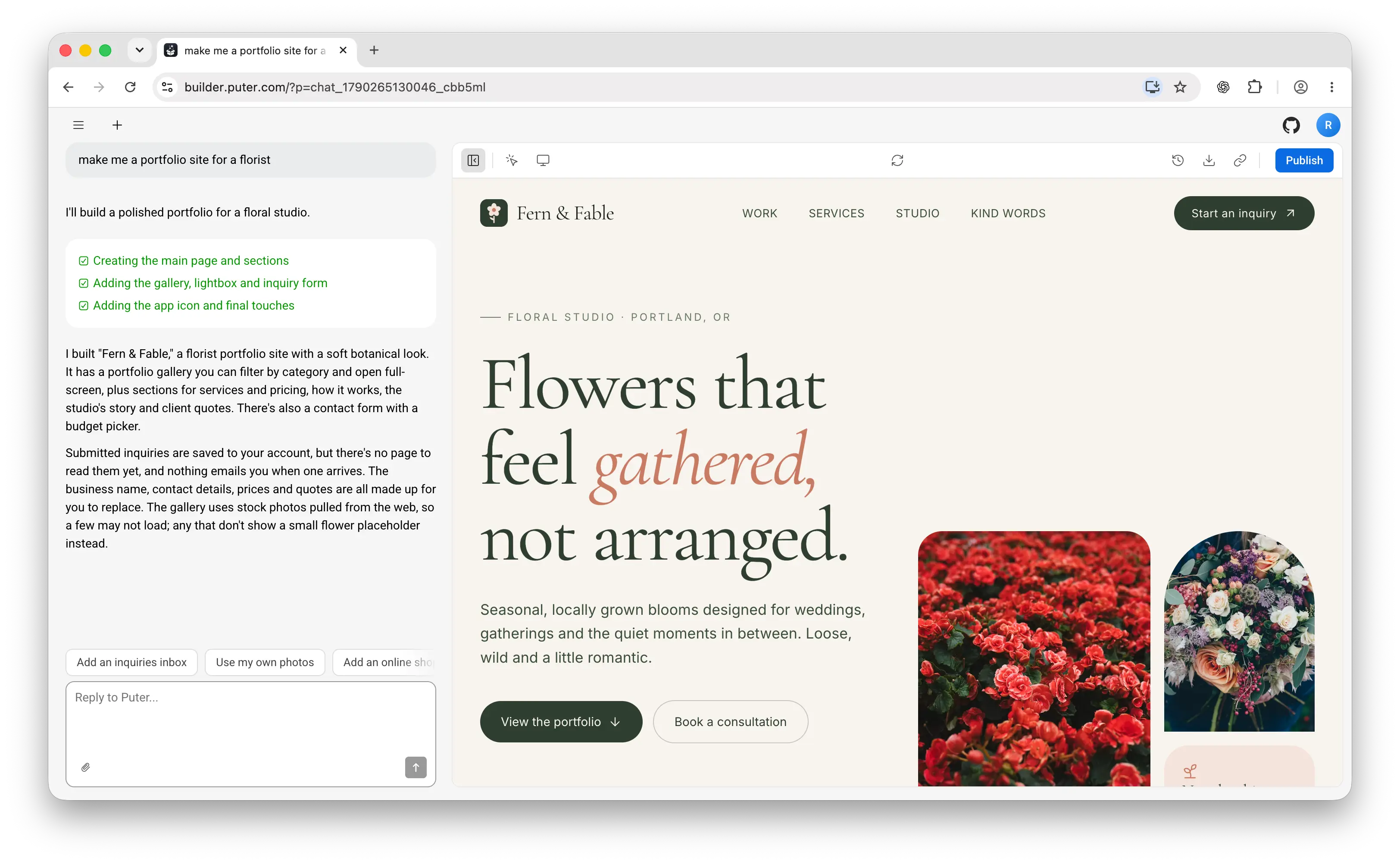Copy the preview link icon
1400x864 pixels.
(x=1240, y=160)
